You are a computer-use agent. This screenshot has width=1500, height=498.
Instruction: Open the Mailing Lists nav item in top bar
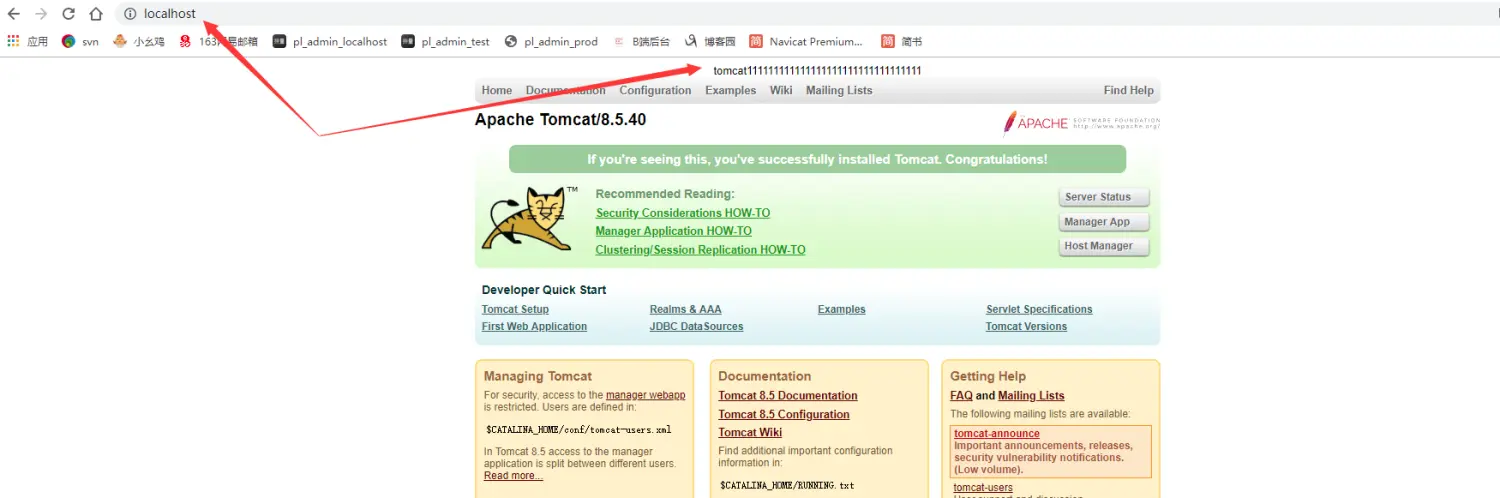pyautogui.click(x=839, y=90)
